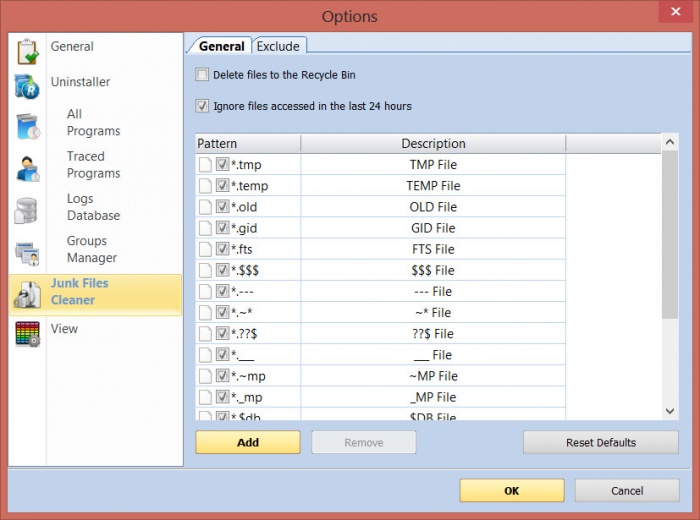Image resolution: width=700 pixels, height=520 pixels.
Task: Sort by the Description column header
Action: pyautogui.click(x=433, y=144)
